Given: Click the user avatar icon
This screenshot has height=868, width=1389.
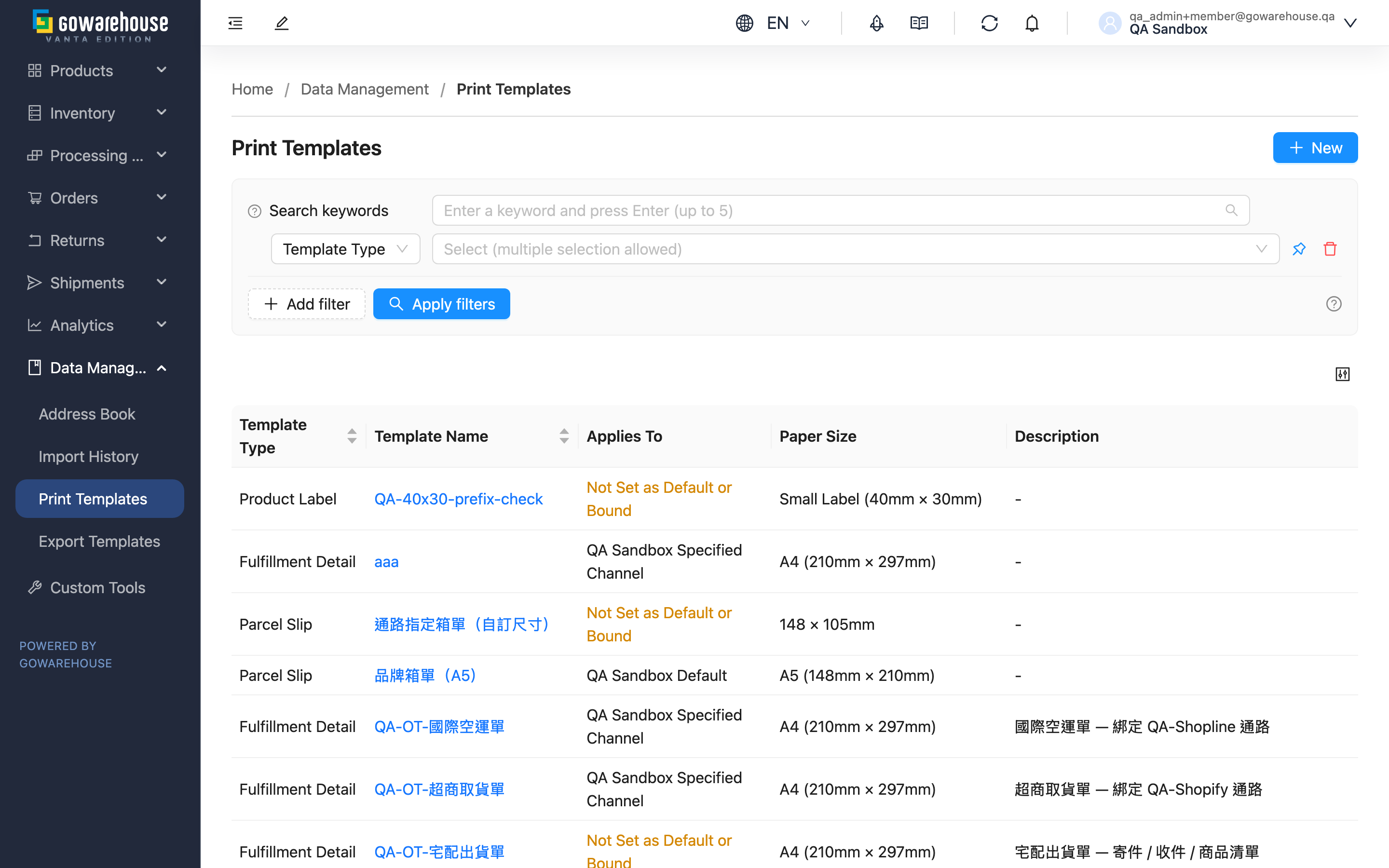Looking at the screenshot, I should pyautogui.click(x=1109, y=23).
